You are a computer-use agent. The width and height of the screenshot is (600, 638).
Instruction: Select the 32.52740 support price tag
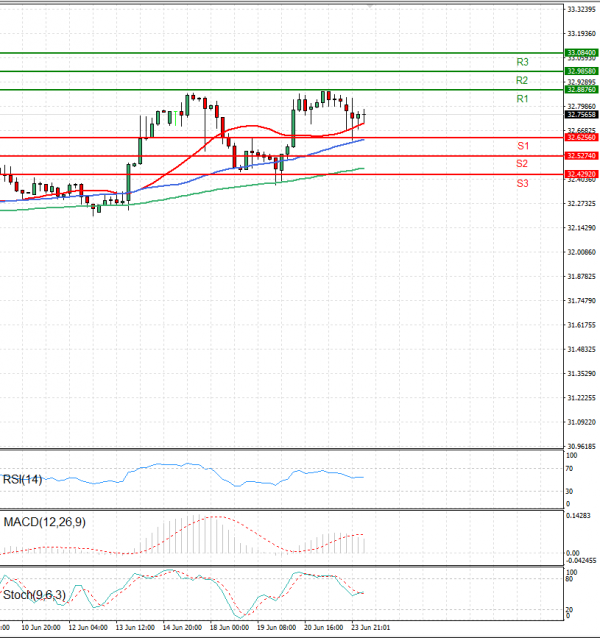[582, 156]
